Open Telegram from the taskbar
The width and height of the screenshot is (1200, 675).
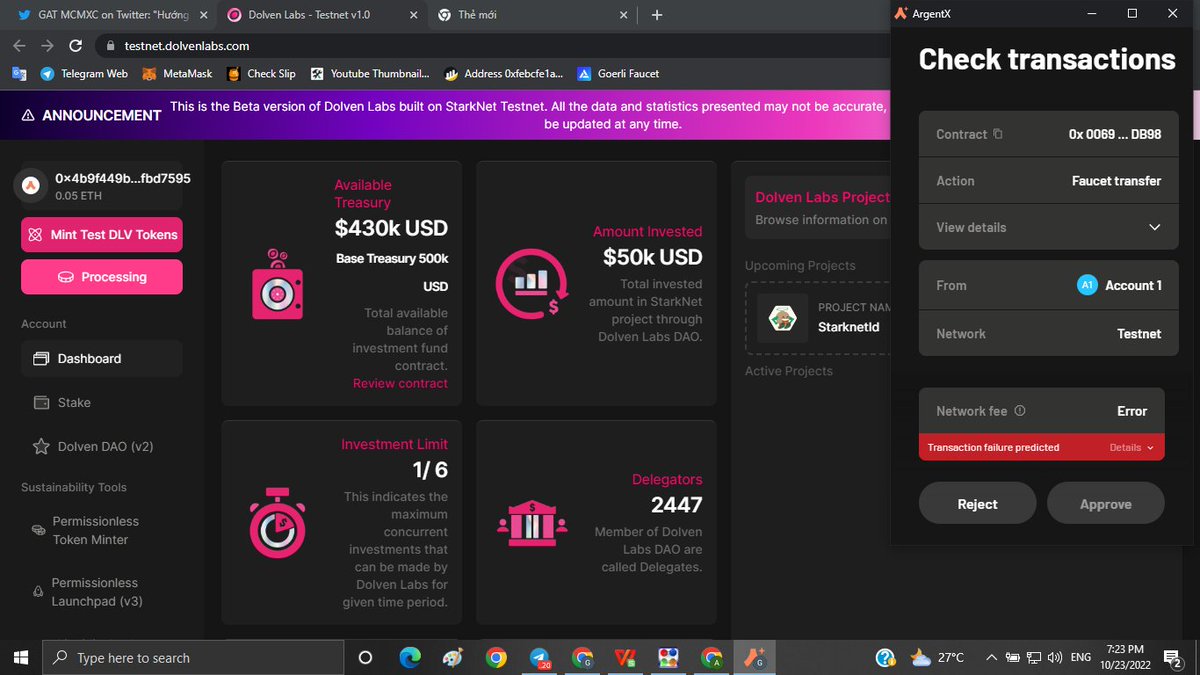click(540, 657)
